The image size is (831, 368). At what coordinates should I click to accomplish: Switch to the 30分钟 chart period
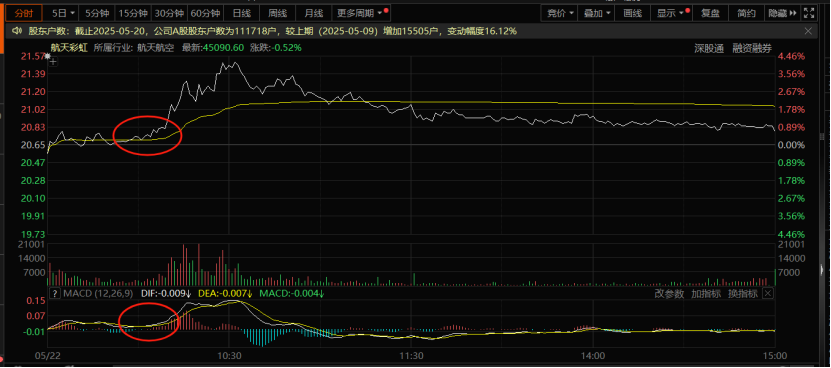pos(169,13)
